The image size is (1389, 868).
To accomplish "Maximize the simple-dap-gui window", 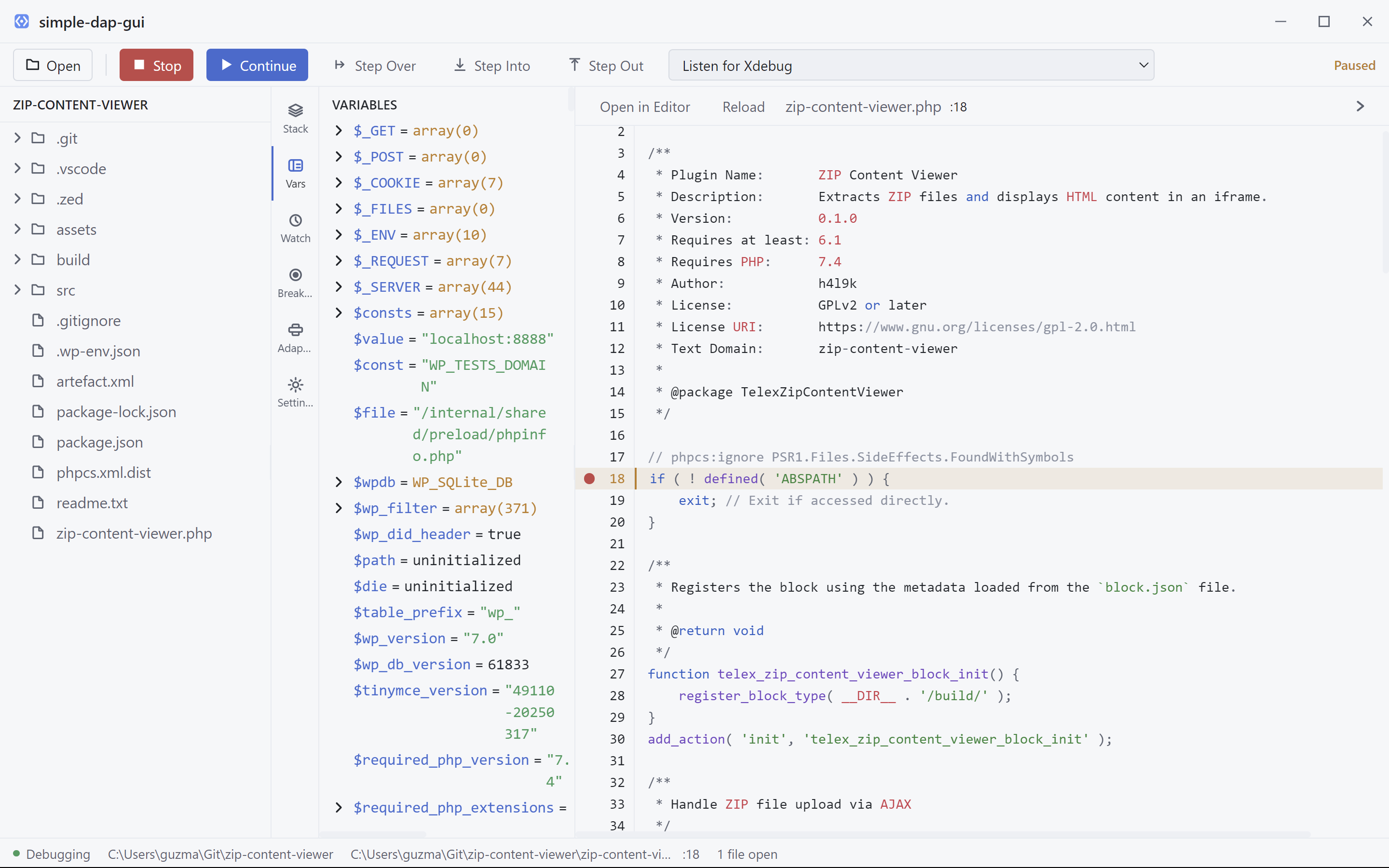I will click(x=1324, y=22).
